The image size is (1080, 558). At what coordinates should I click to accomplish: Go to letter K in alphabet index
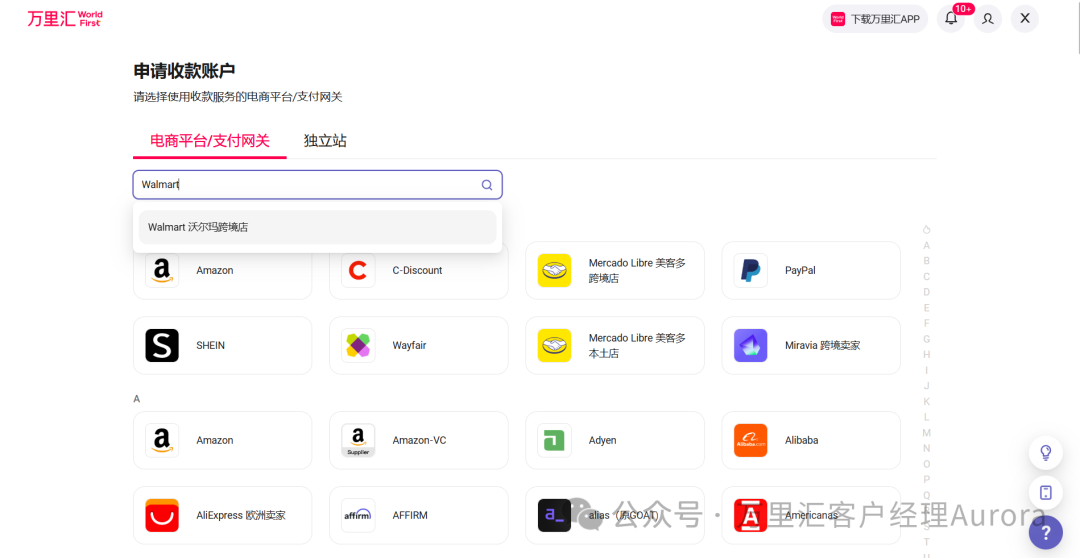tap(926, 402)
